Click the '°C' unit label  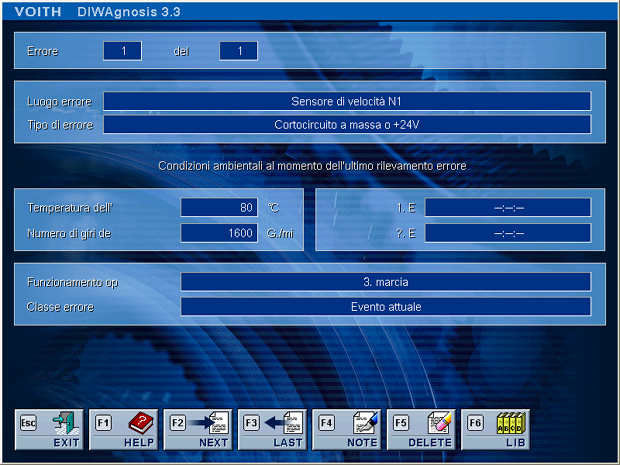click(x=273, y=208)
